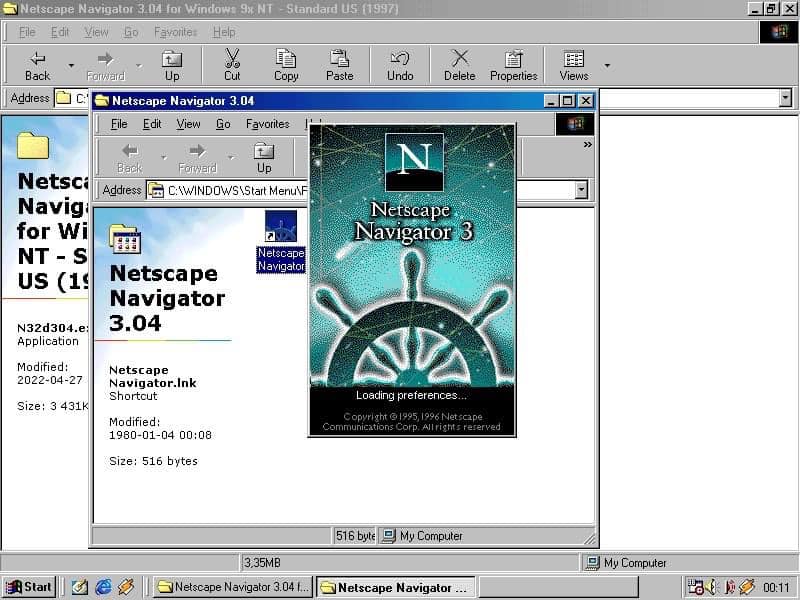Click My Computer icon in front window status bar

pyautogui.click(x=389, y=536)
